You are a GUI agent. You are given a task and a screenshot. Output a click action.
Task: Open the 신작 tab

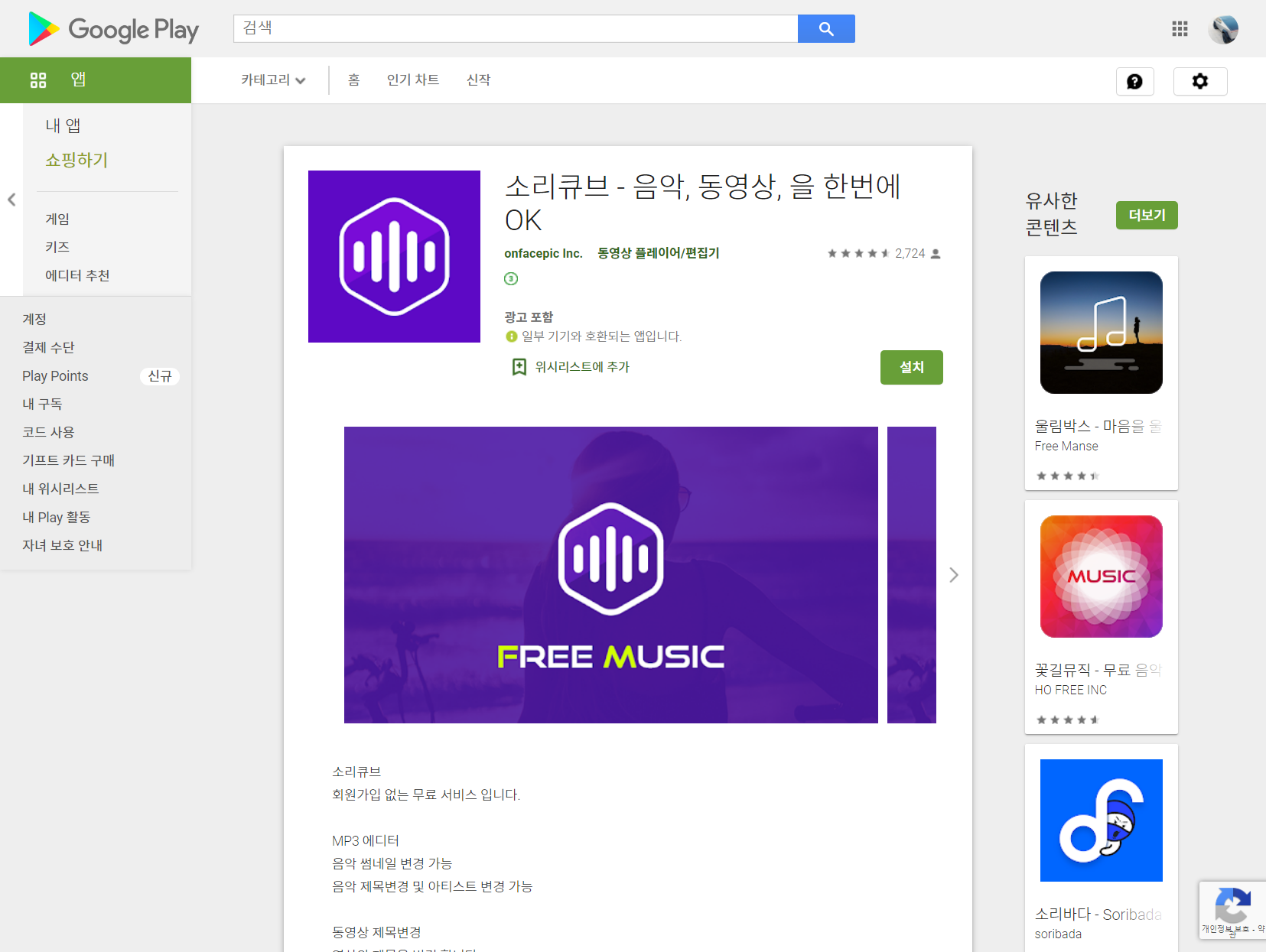[x=478, y=80]
